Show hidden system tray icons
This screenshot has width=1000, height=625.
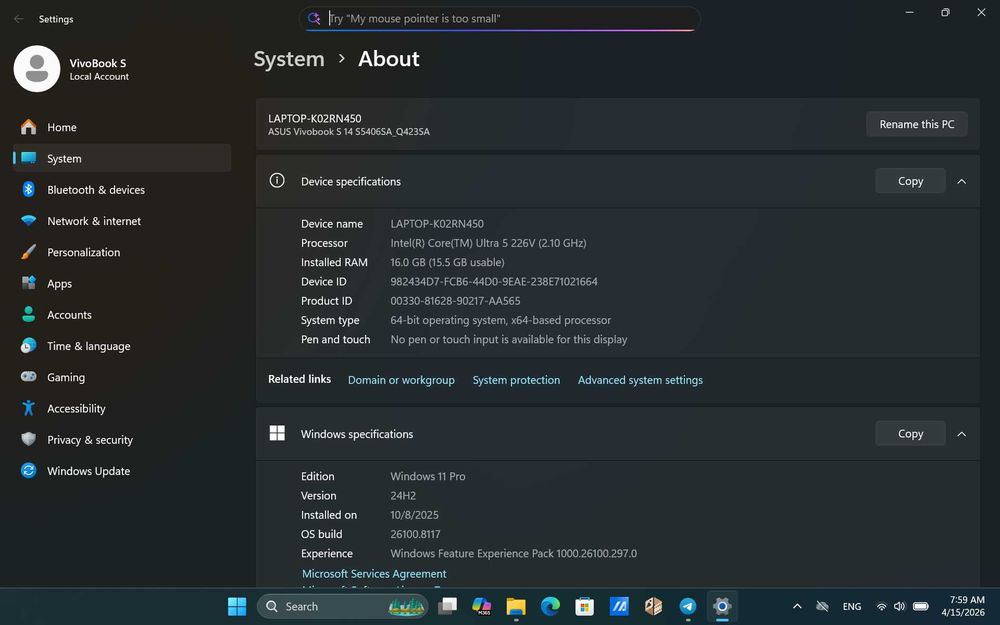pos(797,606)
